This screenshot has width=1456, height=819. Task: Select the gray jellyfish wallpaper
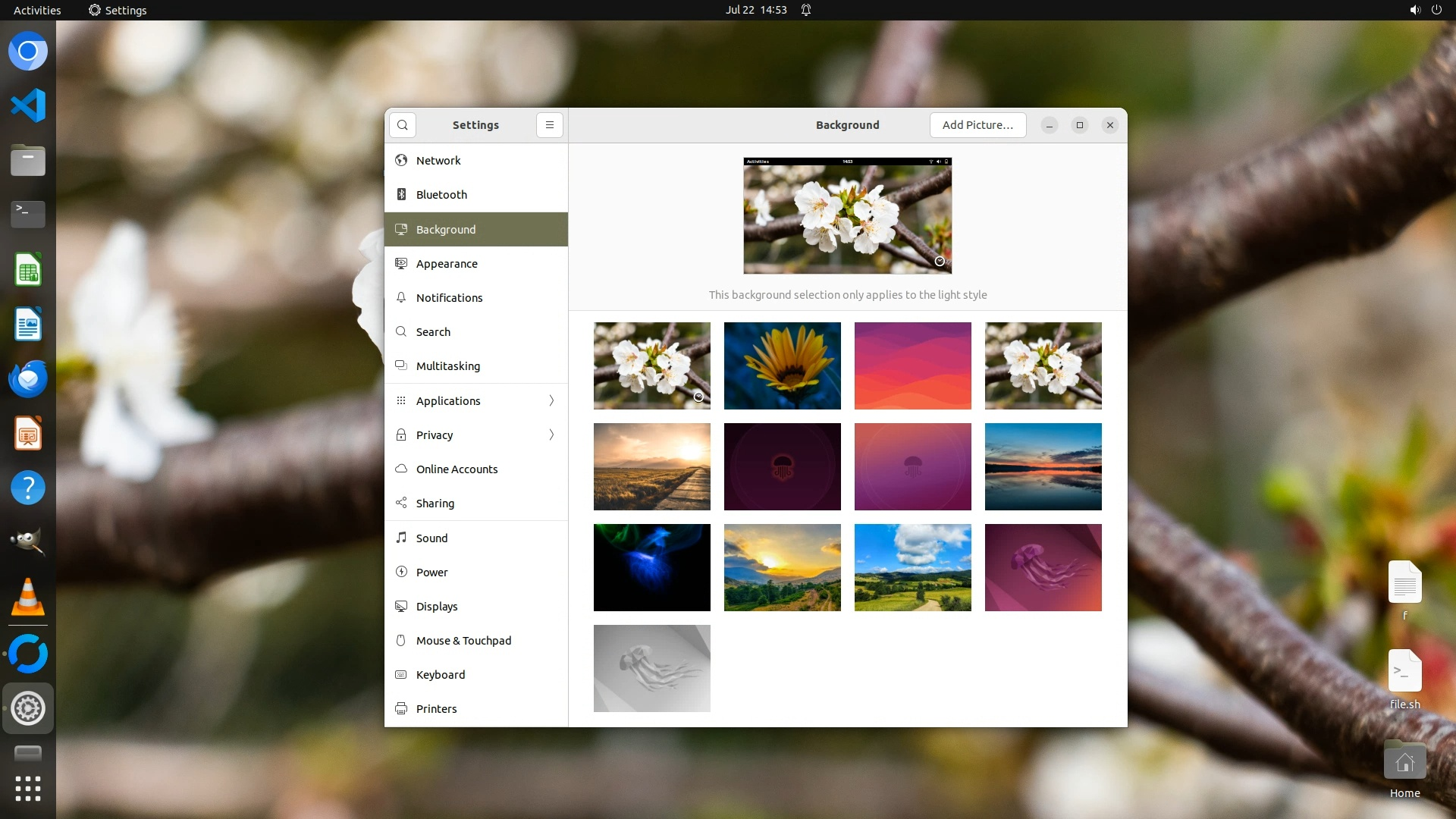click(651, 668)
